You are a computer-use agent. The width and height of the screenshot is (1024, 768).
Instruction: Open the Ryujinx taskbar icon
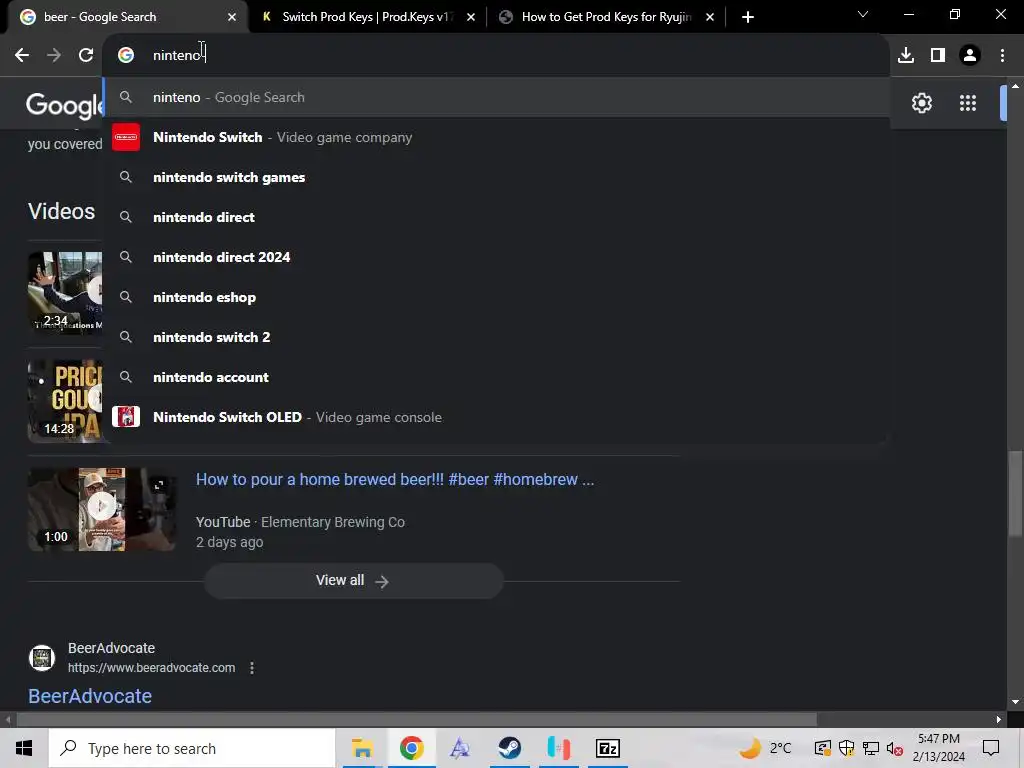(x=558, y=748)
